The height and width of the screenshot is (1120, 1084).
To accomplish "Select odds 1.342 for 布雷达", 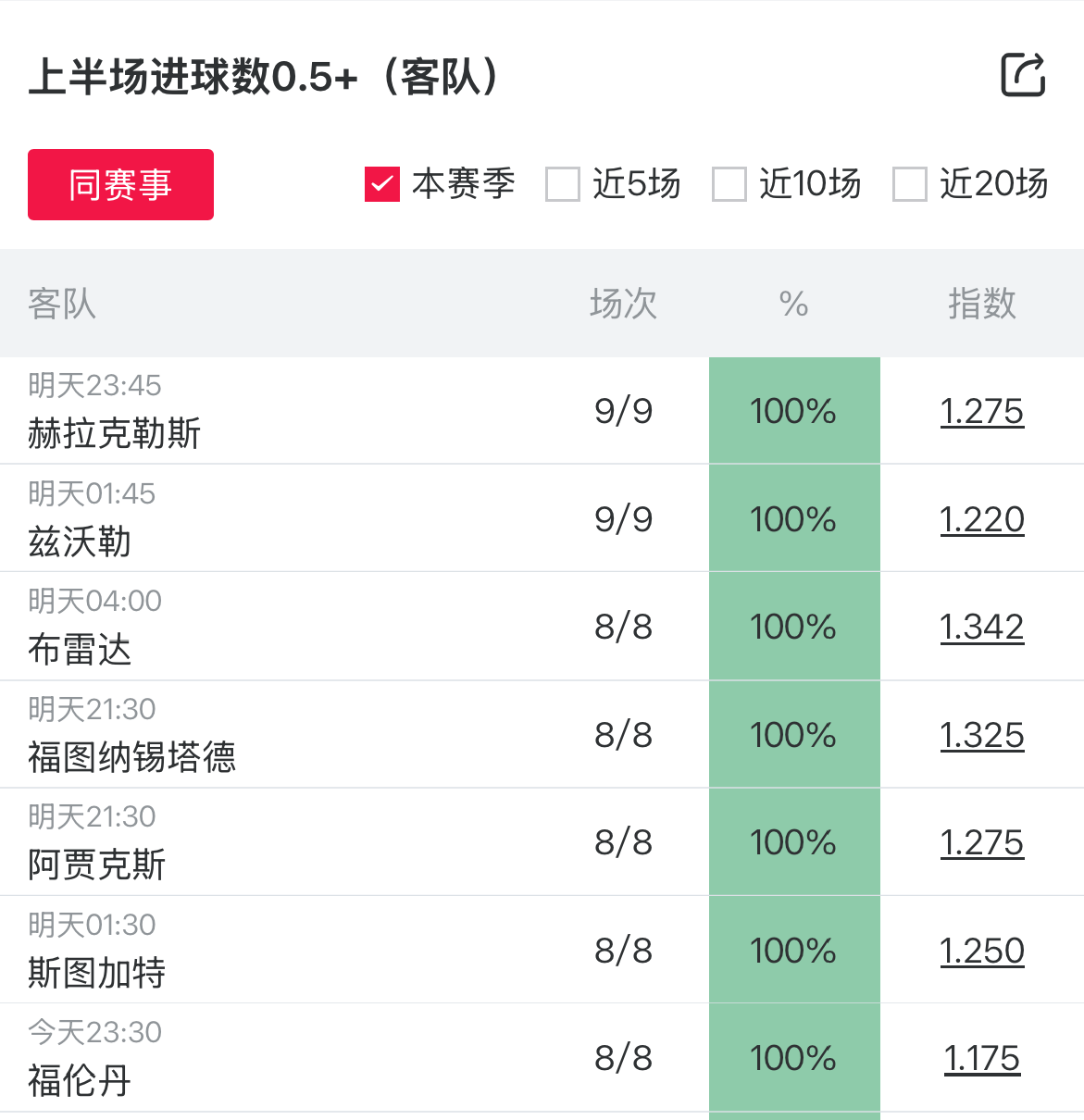I will pyautogui.click(x=981, y=627).
